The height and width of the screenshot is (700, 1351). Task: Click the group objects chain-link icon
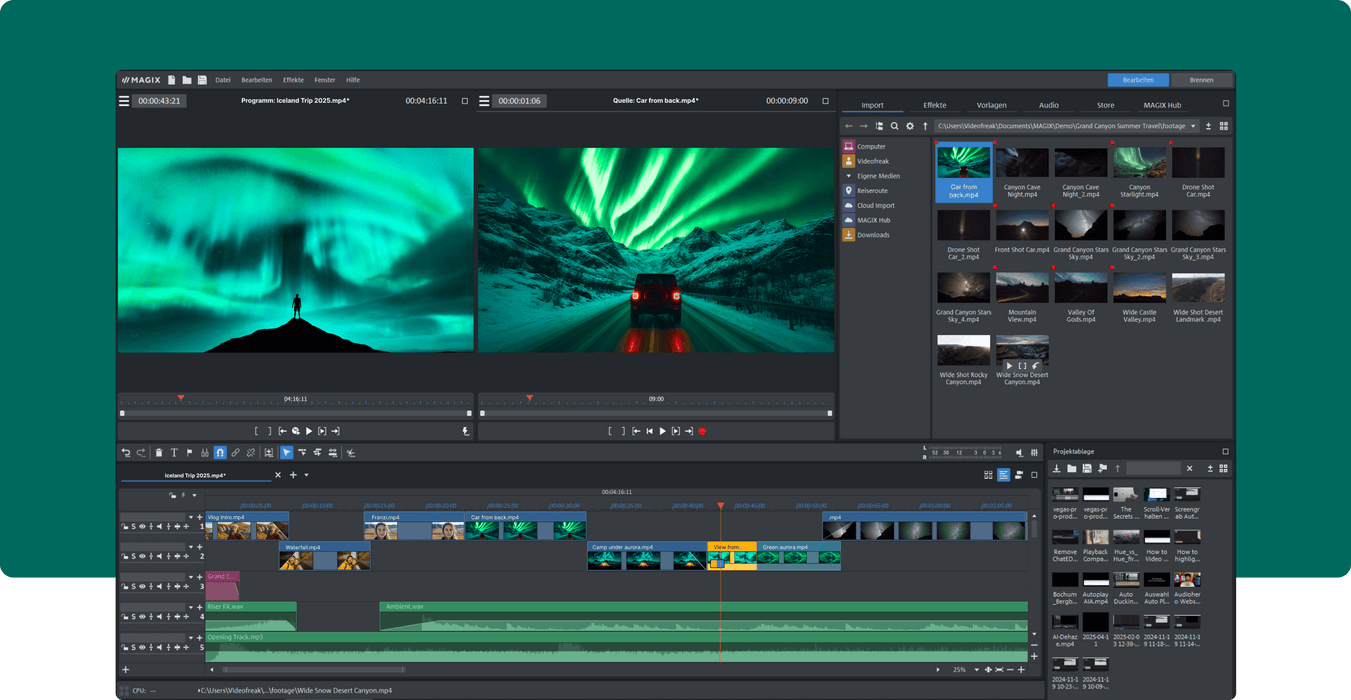(x=235, y=452)
